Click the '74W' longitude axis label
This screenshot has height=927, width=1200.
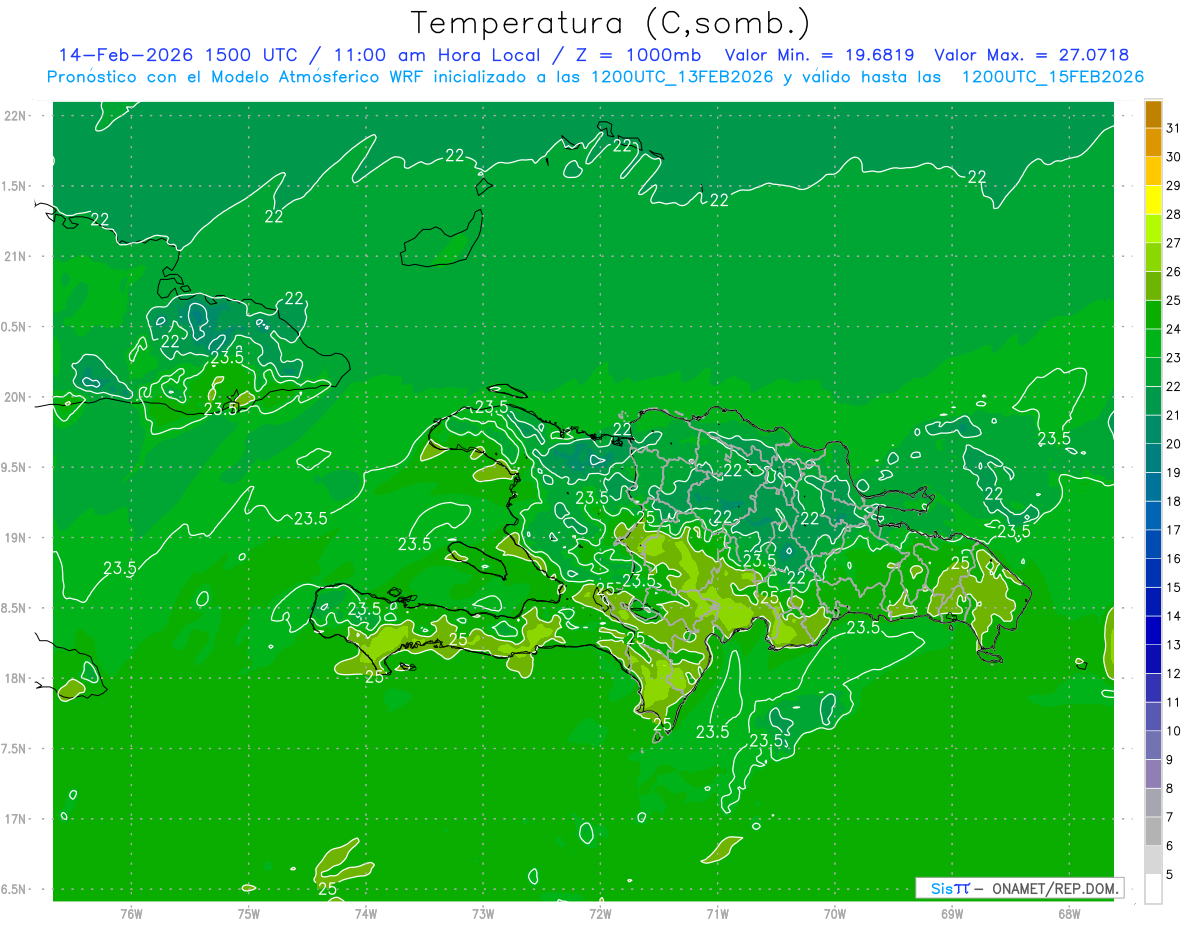pyautogui.click(x=366, y=913)
